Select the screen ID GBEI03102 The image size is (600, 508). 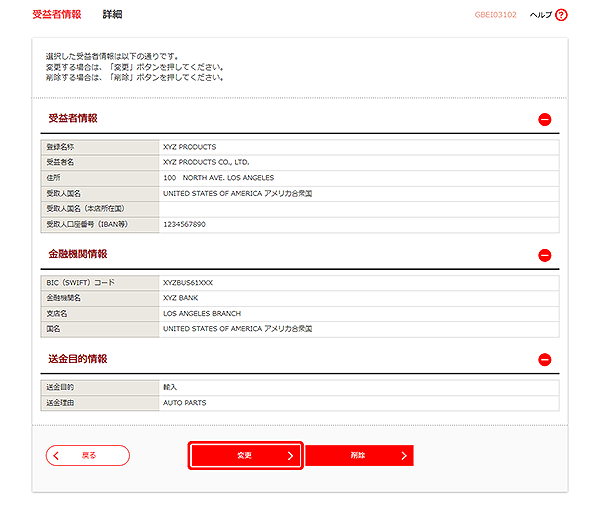[496, 15]
